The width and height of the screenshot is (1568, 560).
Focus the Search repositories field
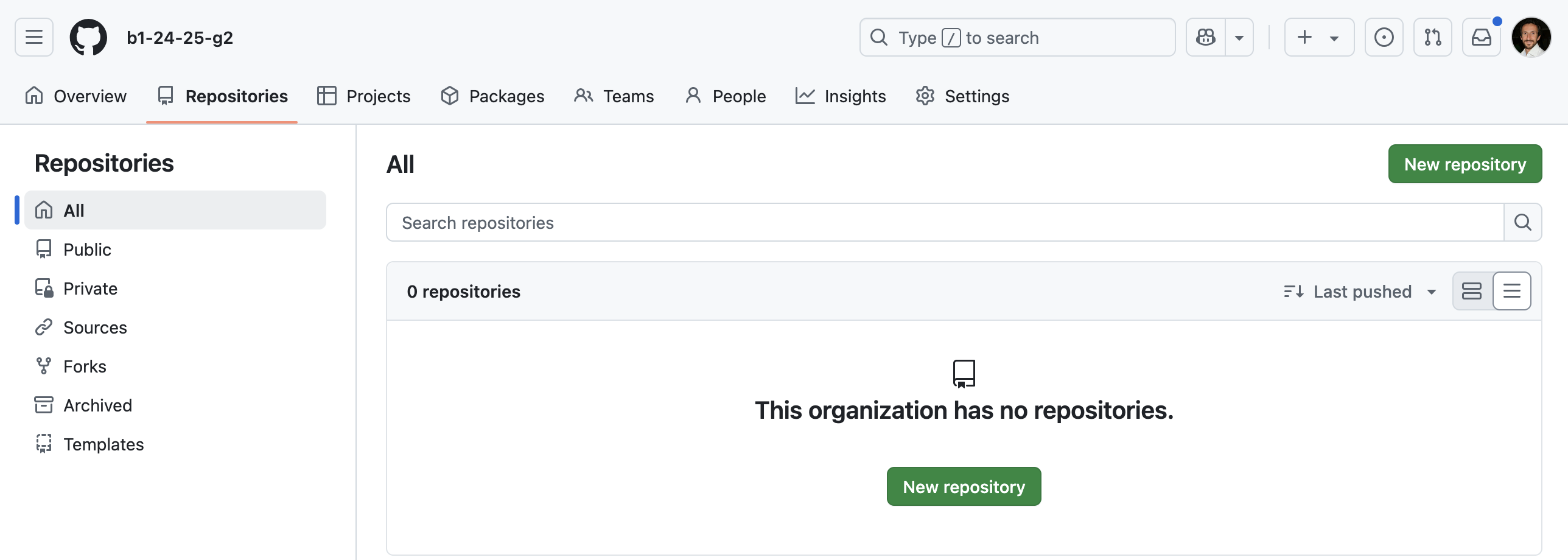pyautogui.click(x=945, y=223)
